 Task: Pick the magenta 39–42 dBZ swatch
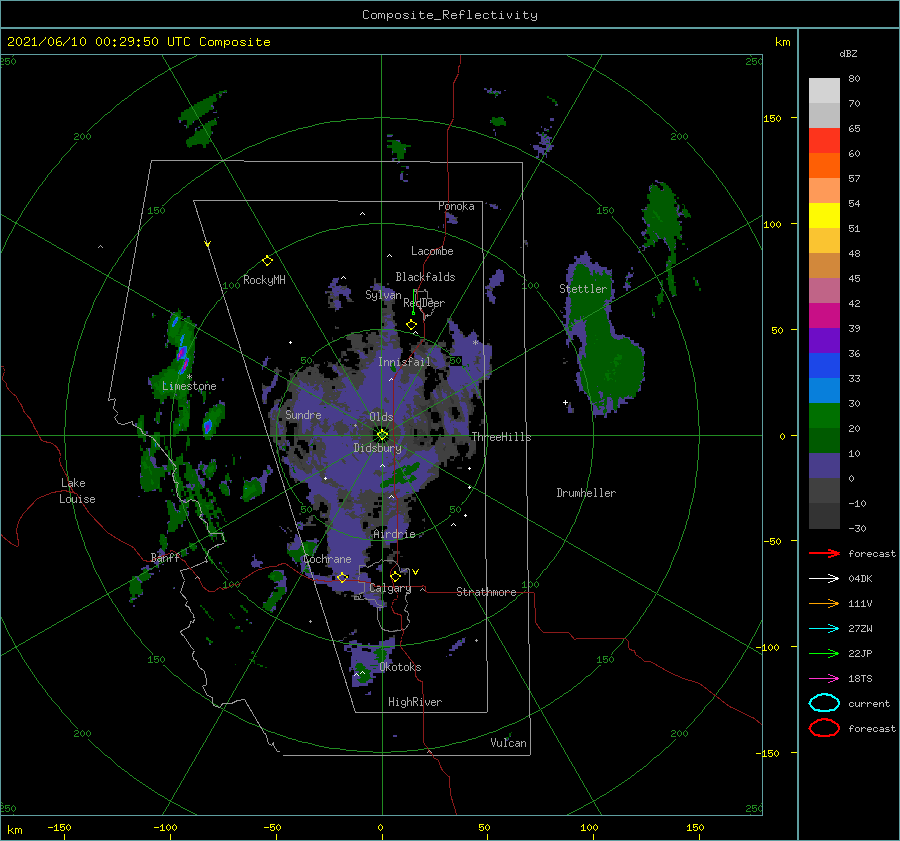824,316
